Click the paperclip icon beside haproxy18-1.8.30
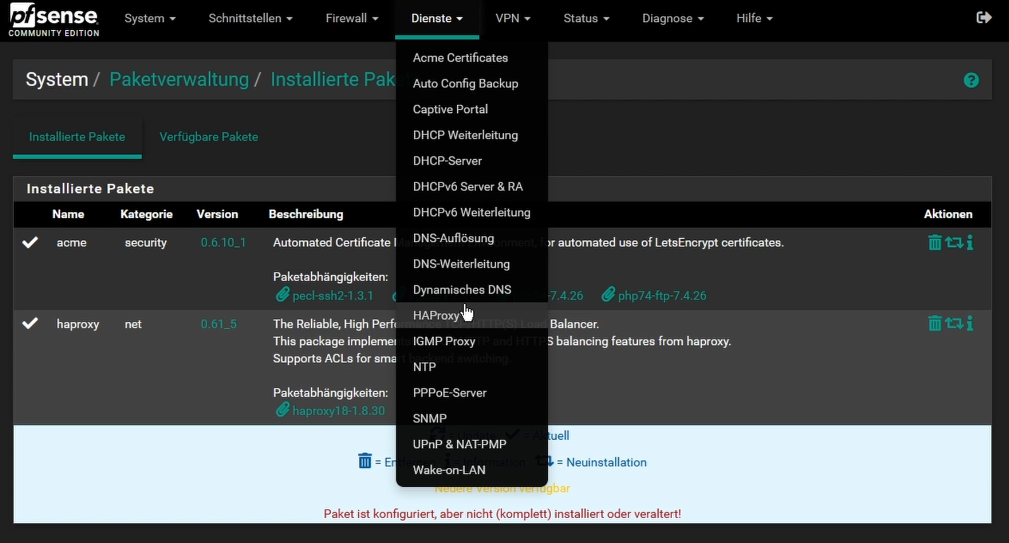Viewport: 1009px width, 543px height. (x=282, y=410)
